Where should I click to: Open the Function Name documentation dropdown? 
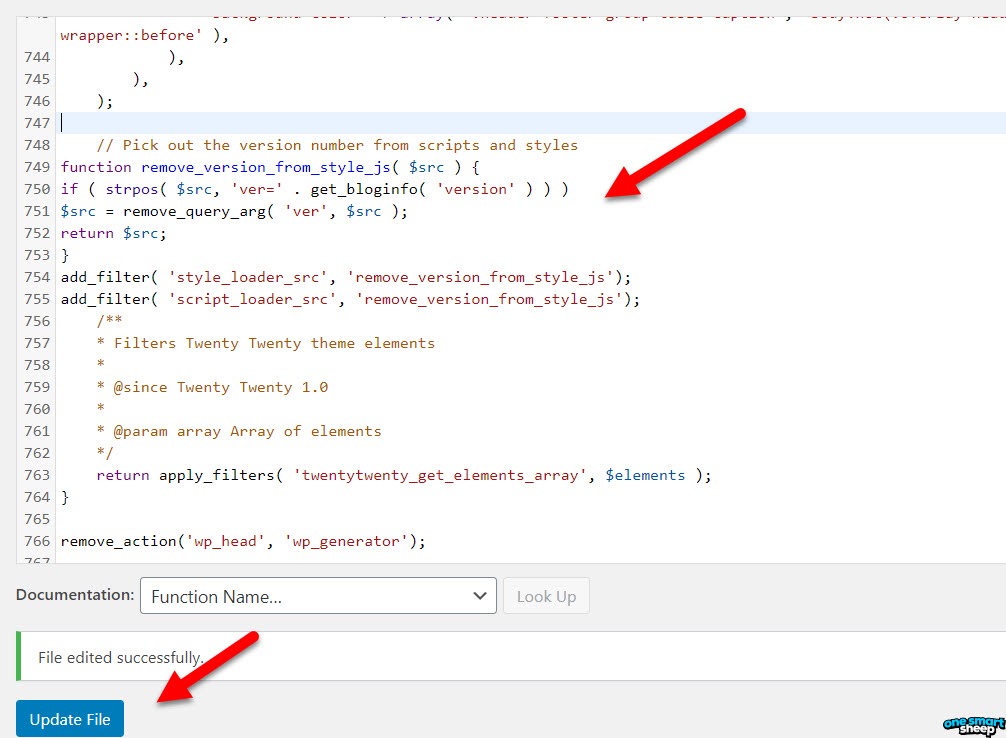(x=318, y=595)
